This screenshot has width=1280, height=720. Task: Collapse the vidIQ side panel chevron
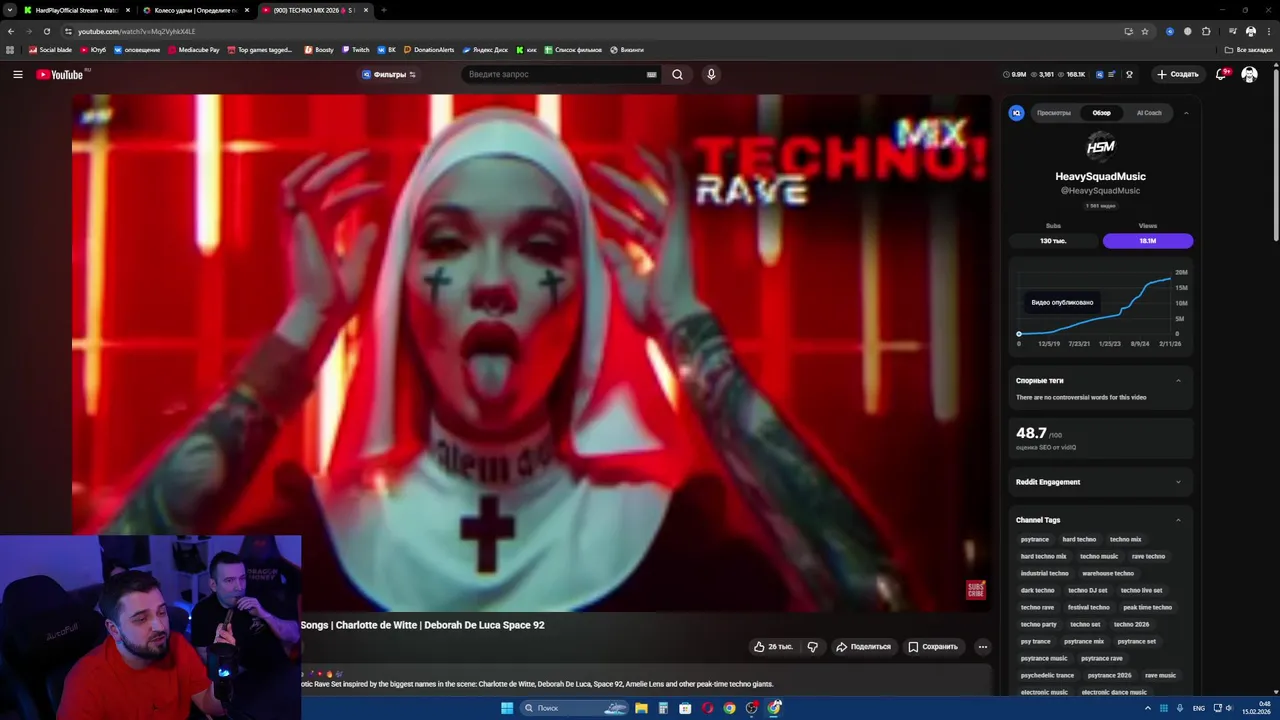pyautogui.click(x=1186, y=113)
